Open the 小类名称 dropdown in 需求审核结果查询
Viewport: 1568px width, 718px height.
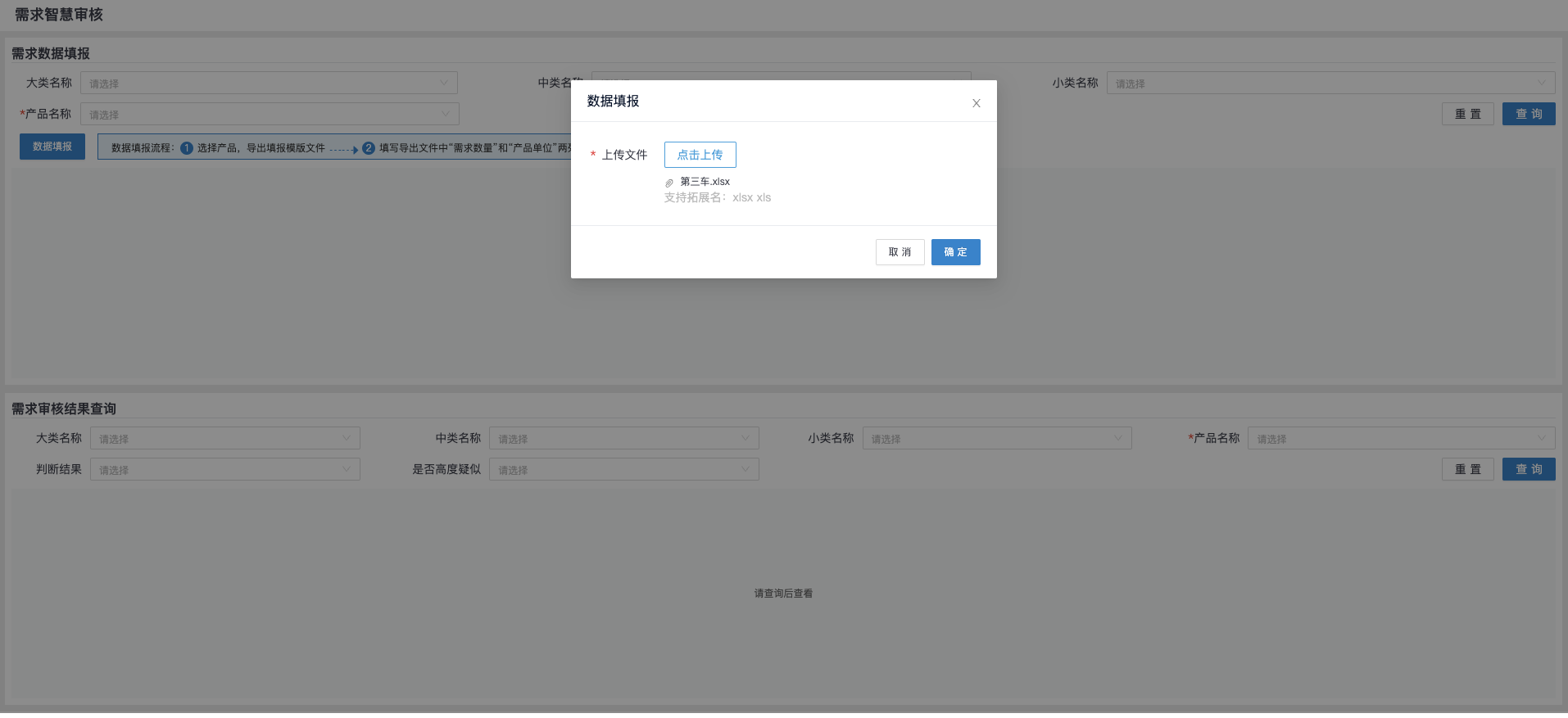pyautogui.click(x=997, y=438)
